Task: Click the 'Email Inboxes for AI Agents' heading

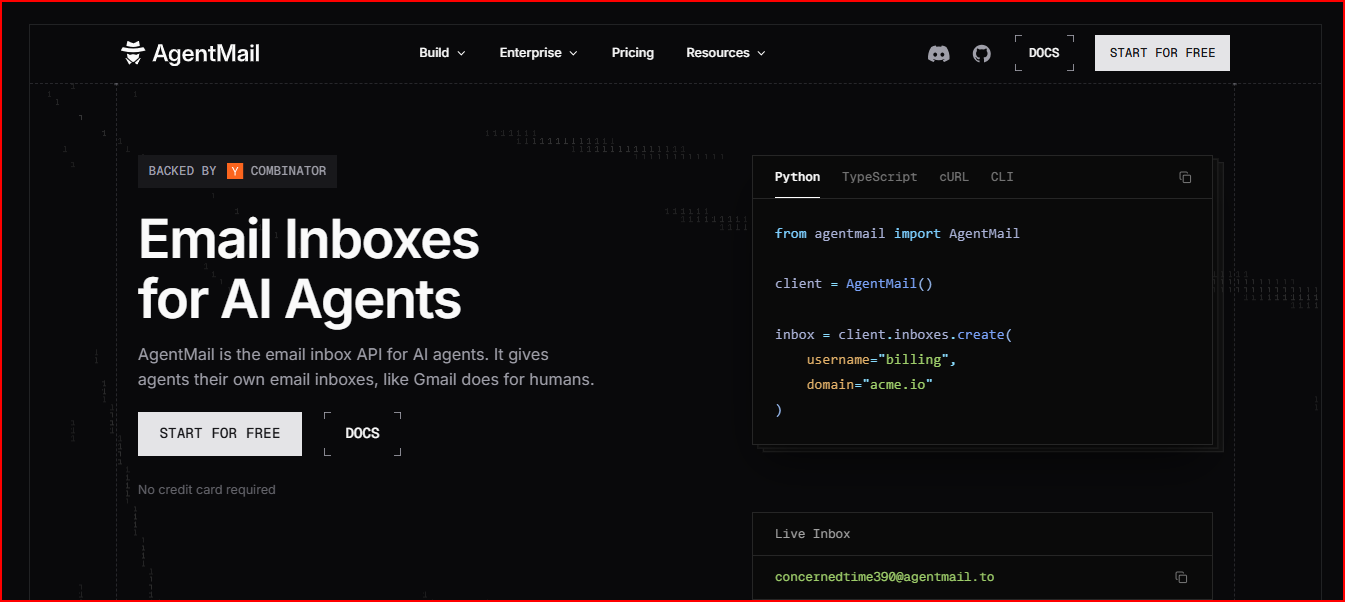Action: pos(309,268)
